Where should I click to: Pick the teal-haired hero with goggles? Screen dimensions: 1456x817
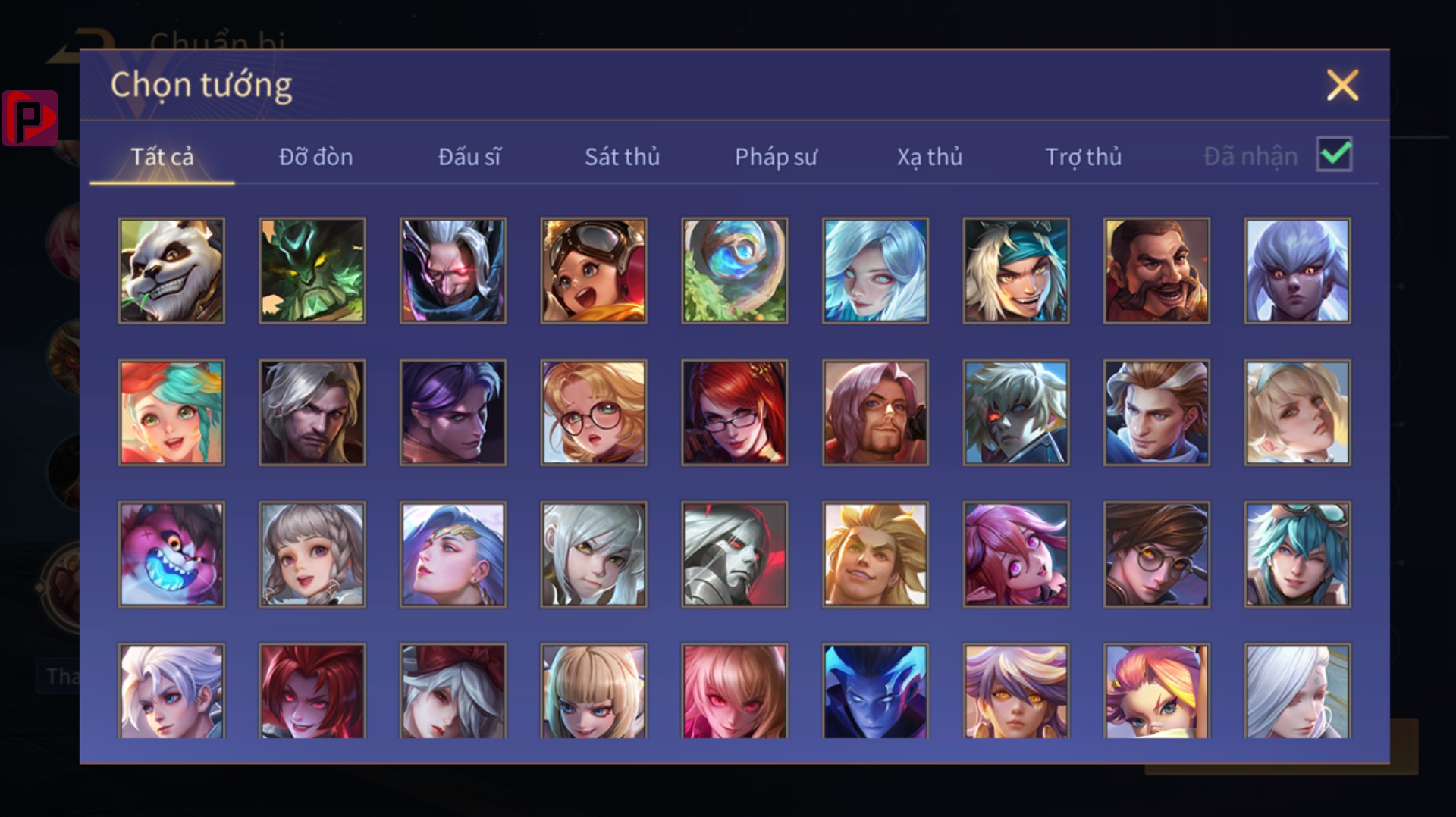[x=1298, y=554]
